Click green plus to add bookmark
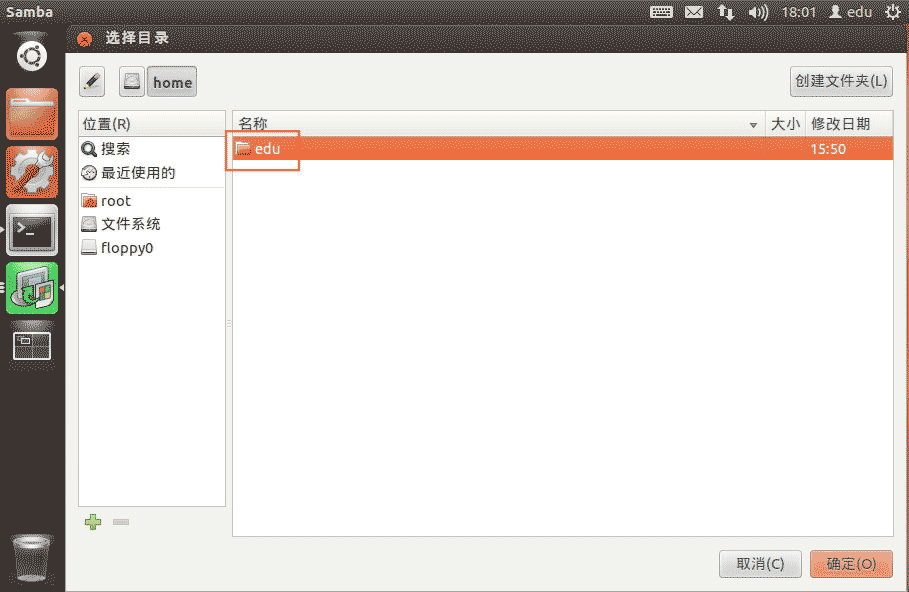Image resolution: width=909 pixels, height=592 pixels. pos(93,522)
